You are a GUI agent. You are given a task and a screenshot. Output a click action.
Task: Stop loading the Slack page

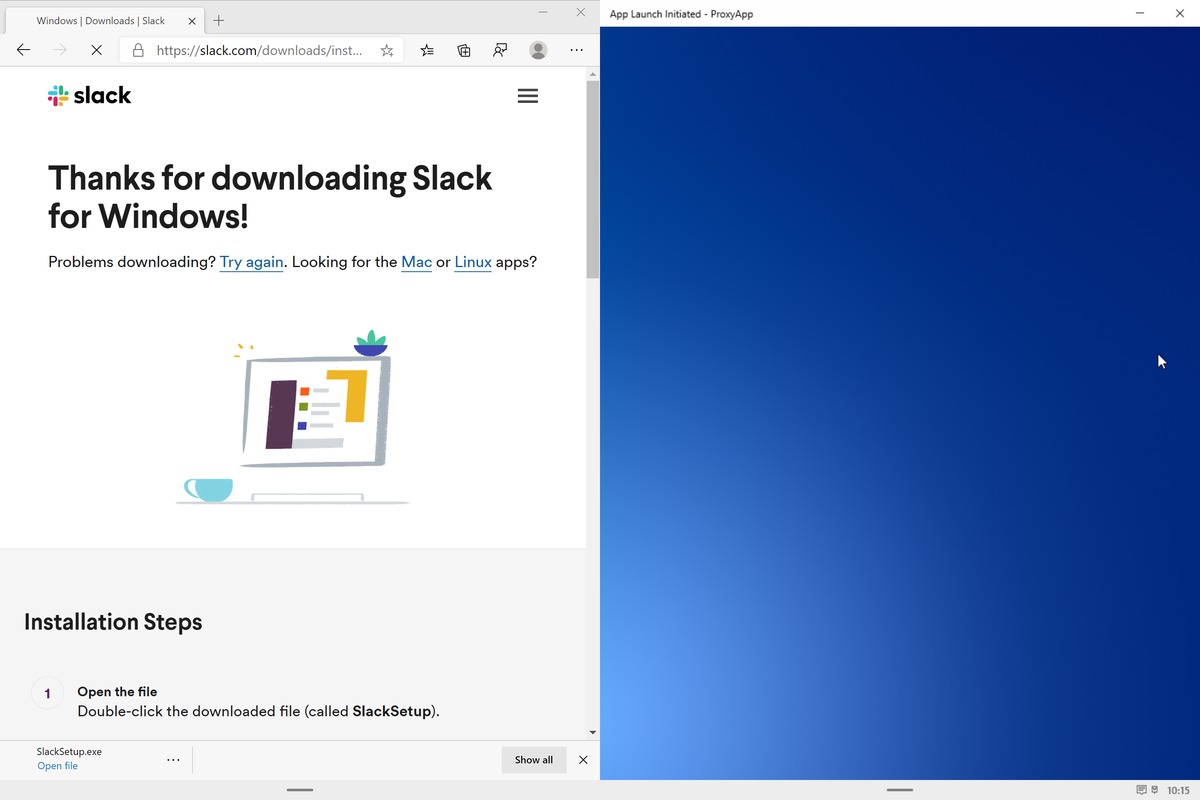tap(96, 50)
